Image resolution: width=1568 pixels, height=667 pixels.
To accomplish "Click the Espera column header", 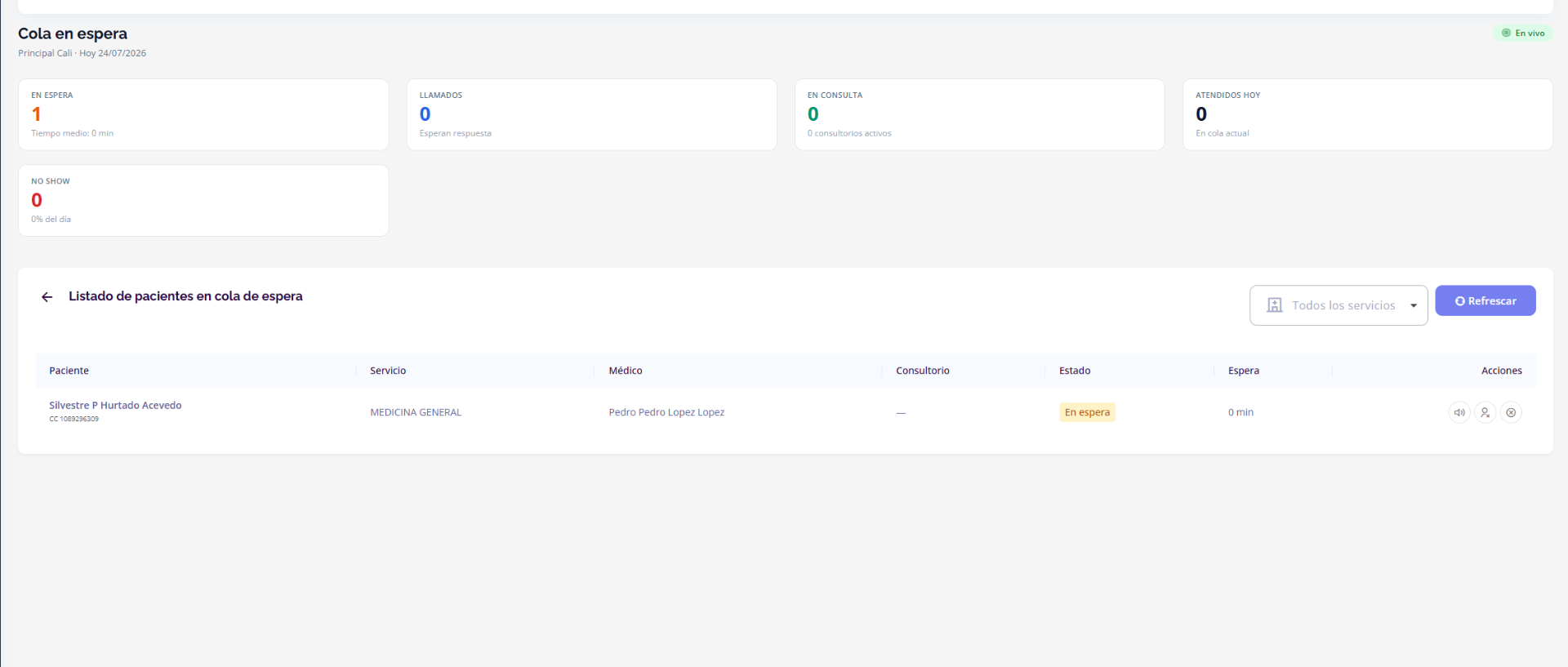I will pos(1244,371).
